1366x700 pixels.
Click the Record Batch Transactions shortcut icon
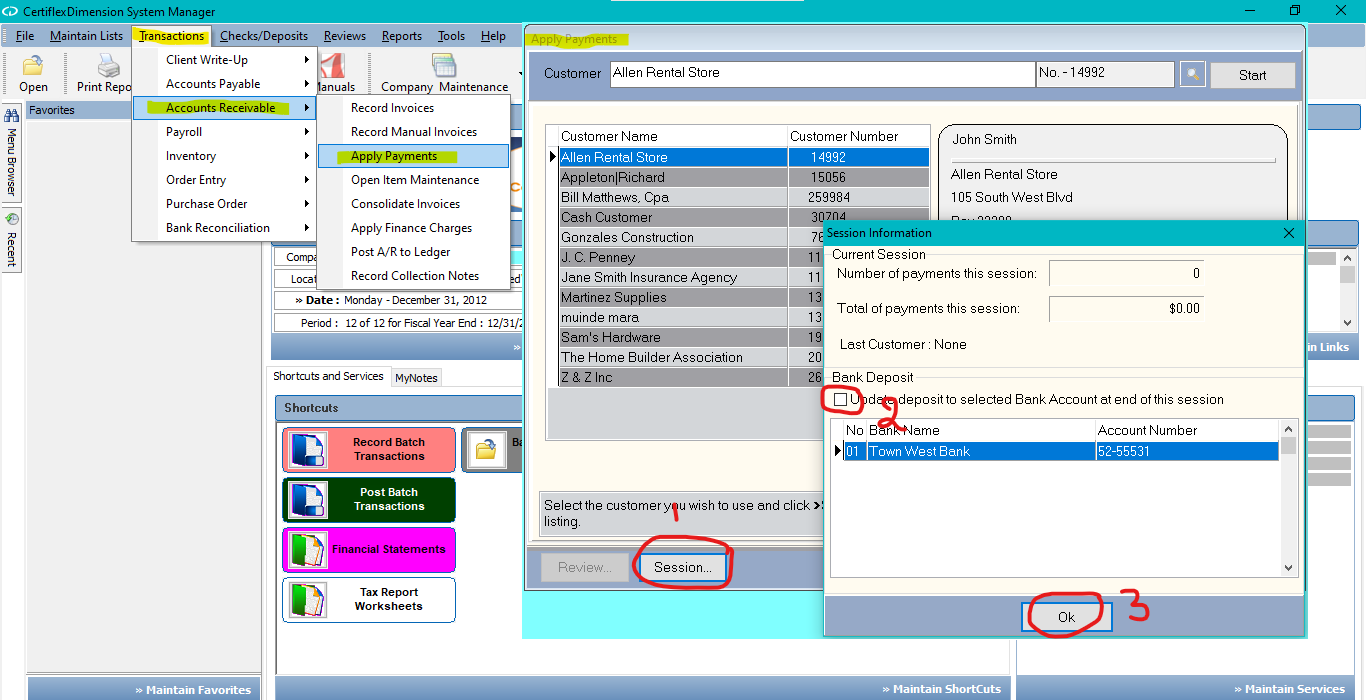(x=308, y=449)
